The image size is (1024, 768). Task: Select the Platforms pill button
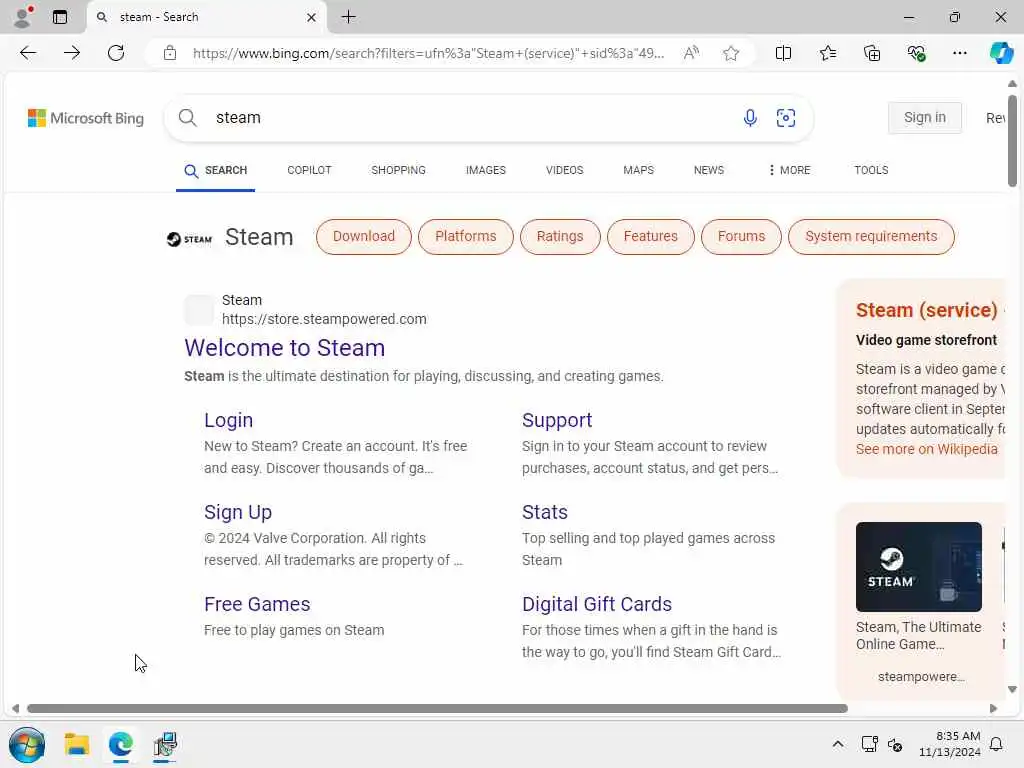pyautogui.click(x=466, y=236)
